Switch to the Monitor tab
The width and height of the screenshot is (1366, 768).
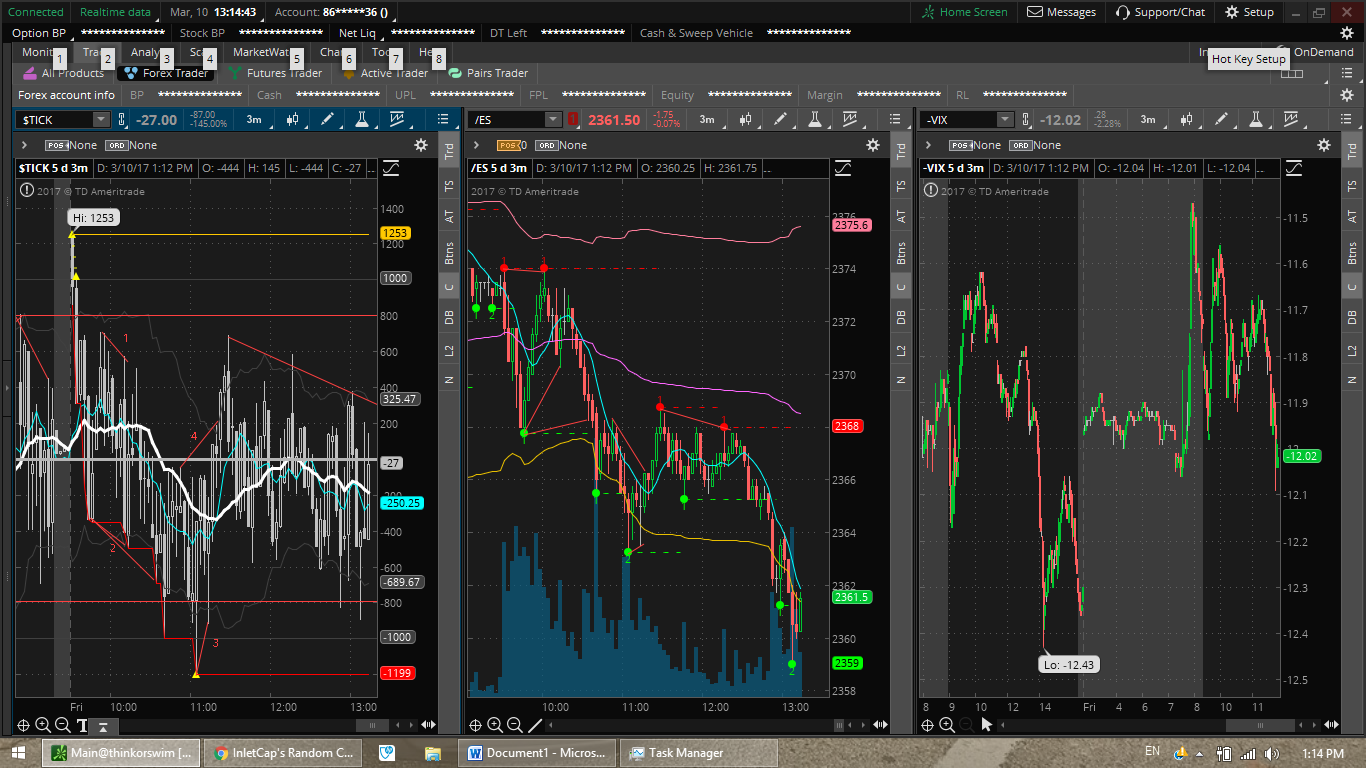click(x=40, y=52)
